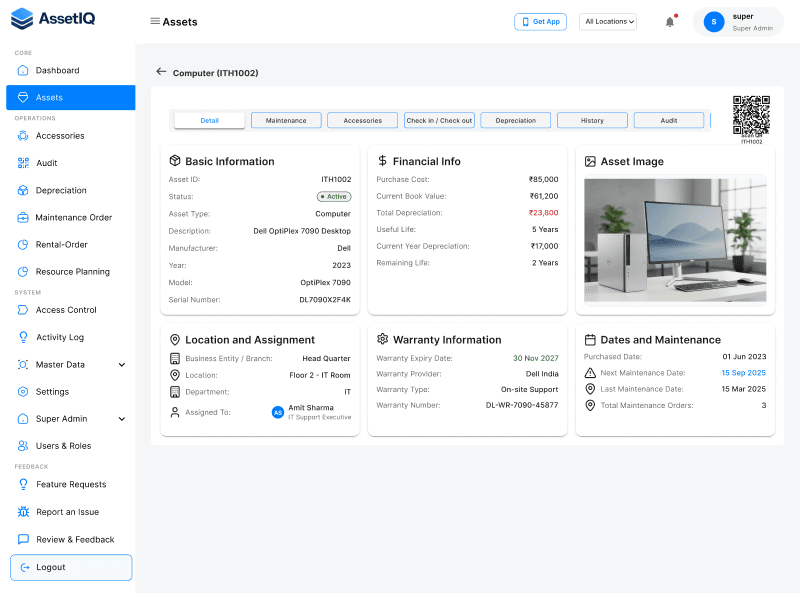Click the Feature Requests bulb icon
Image resolution: width=800 pixels, height=608 pixels.
click(x=23, y=484)
